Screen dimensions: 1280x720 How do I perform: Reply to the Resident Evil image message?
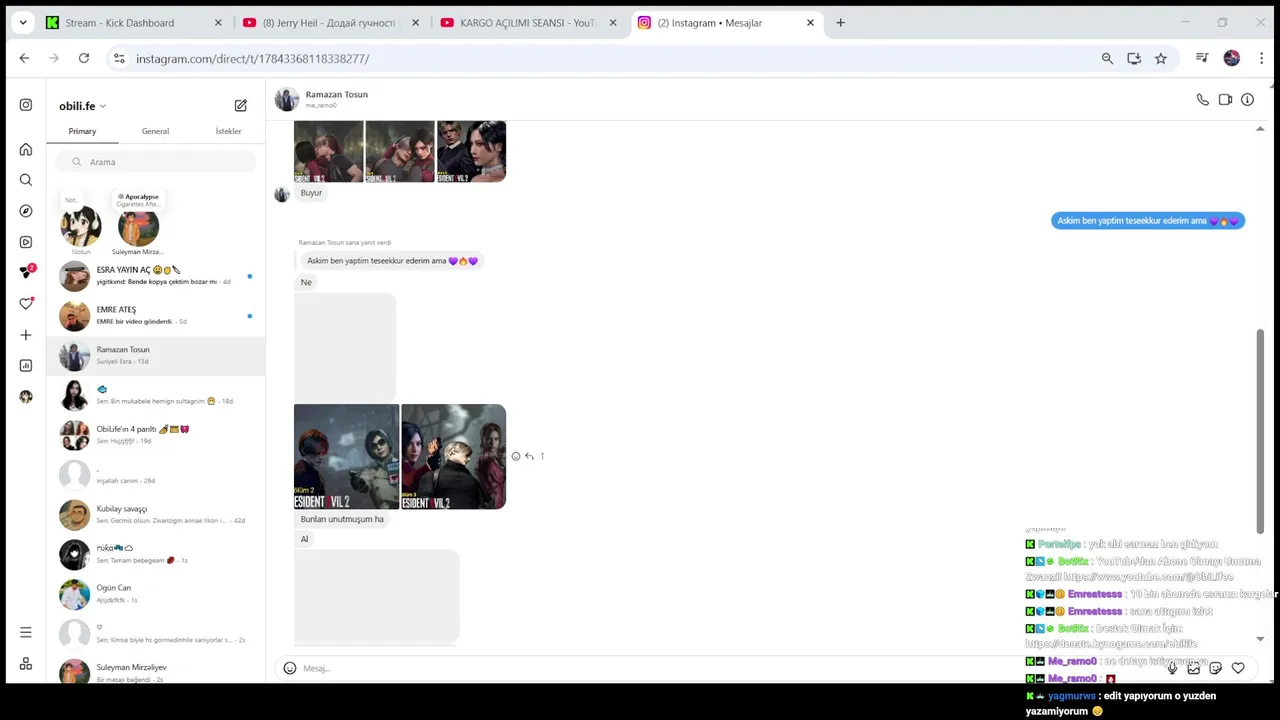coord(529,456)
